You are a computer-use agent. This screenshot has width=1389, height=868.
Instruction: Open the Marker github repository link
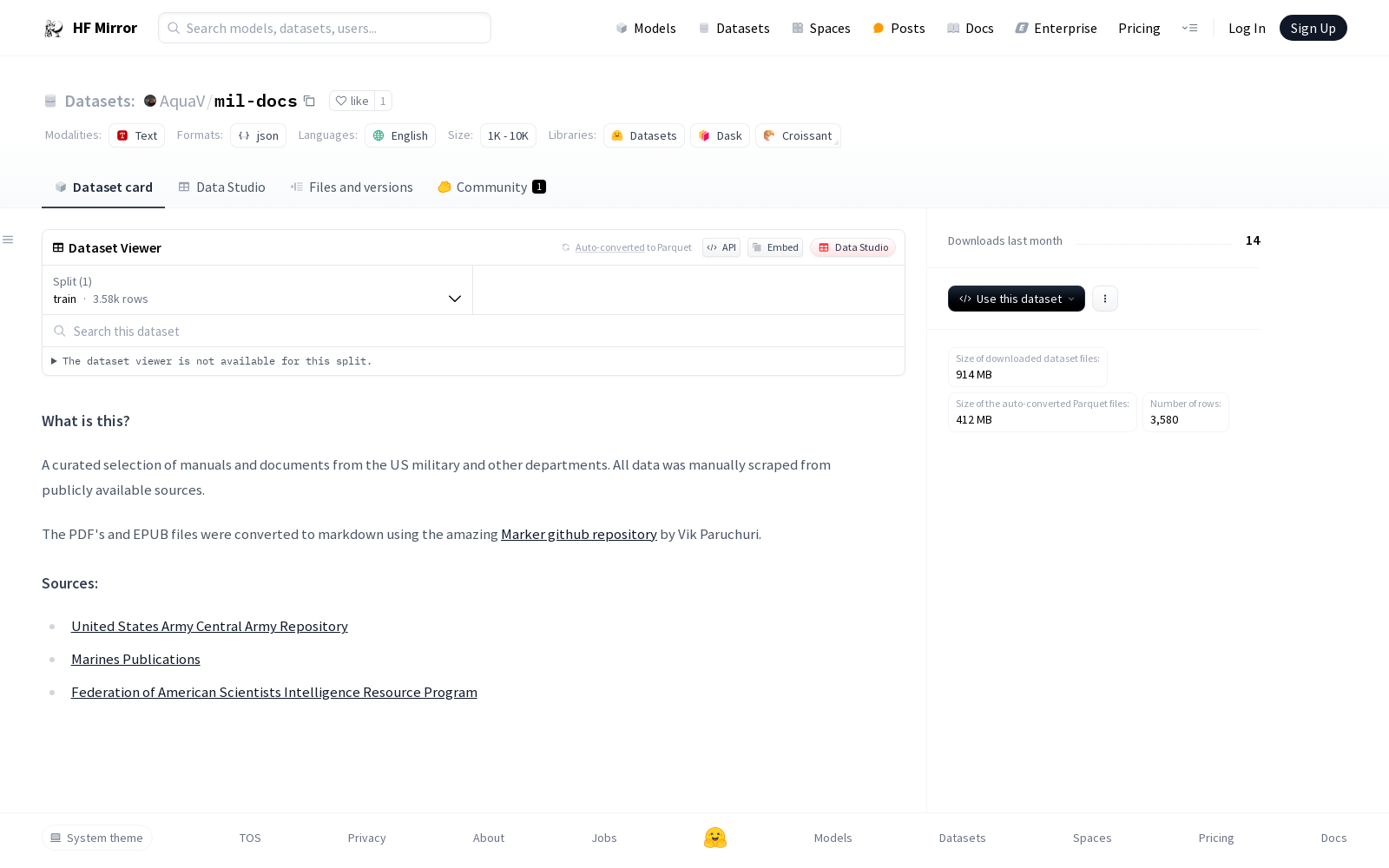(579, 535)
